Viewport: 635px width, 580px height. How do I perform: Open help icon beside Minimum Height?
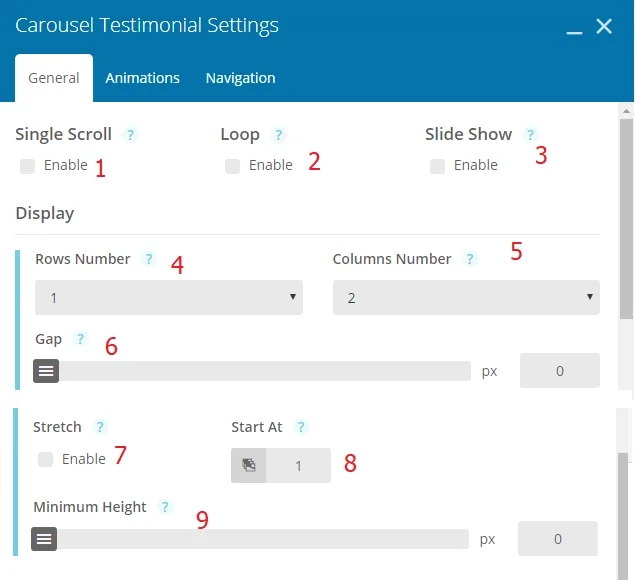pos(165,507)
